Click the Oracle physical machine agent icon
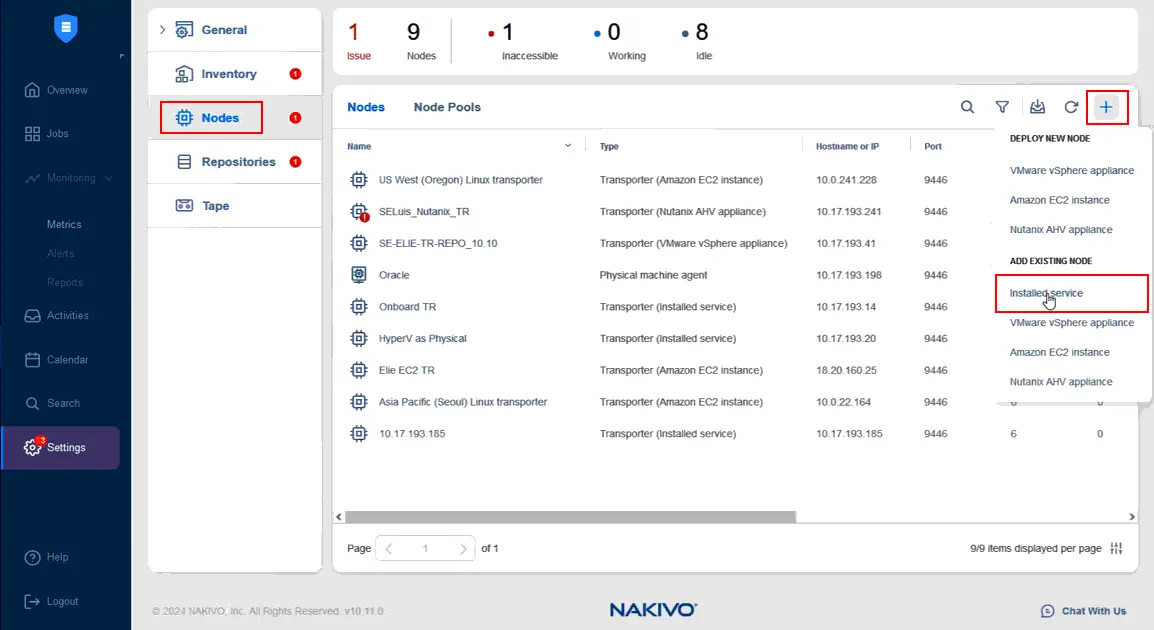 click(x=358, y=275)
